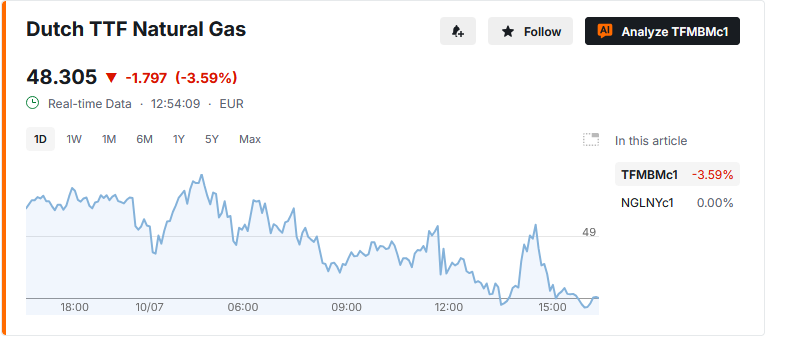
Task: Select the 1Y timeframe
Action: tap(179, 139)
